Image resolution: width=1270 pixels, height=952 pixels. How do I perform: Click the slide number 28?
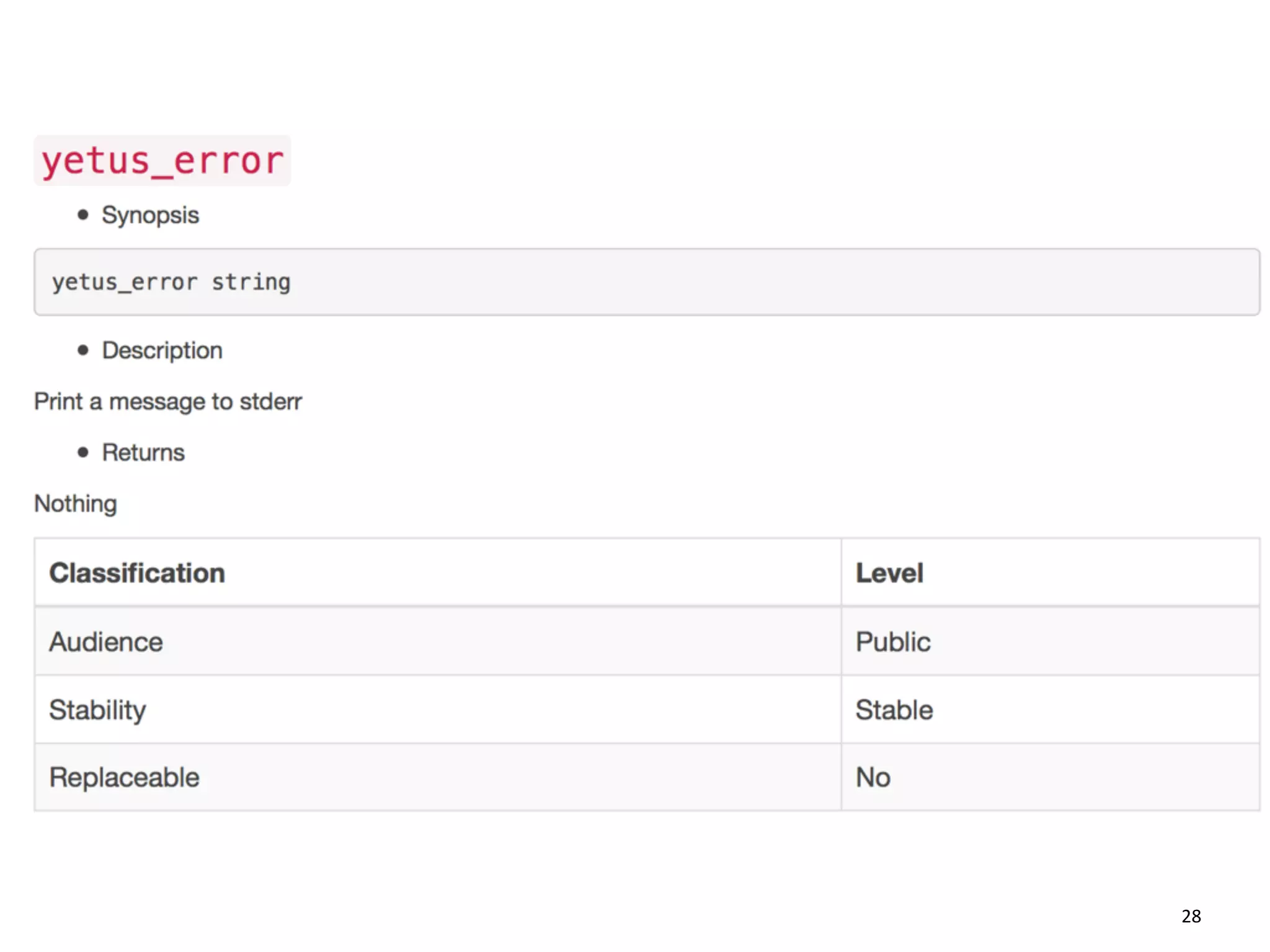pyautogui.click(x=1191, y=916)
